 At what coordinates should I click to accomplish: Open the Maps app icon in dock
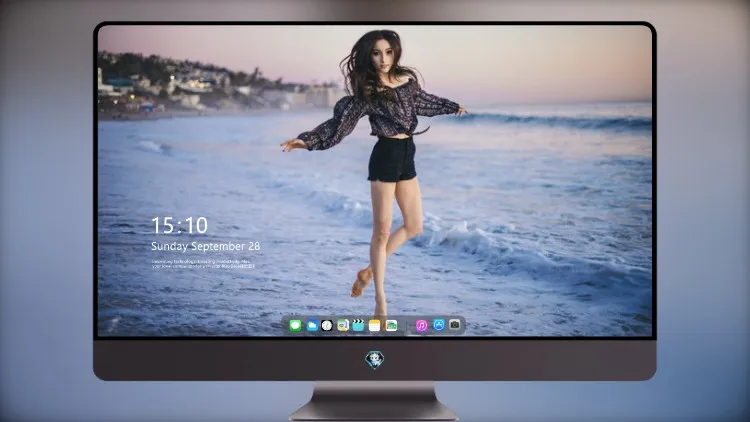343,326
